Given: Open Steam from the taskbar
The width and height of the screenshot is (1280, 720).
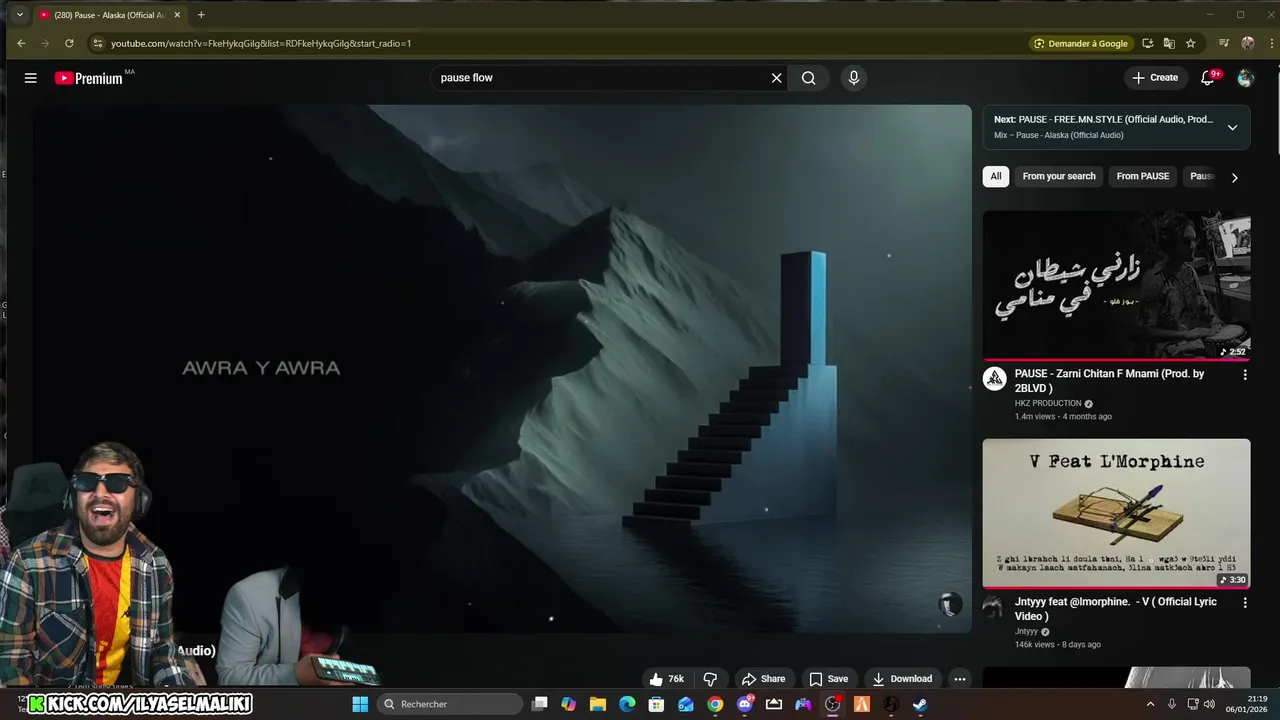Looking at the screenshot, I should [920, 704].
